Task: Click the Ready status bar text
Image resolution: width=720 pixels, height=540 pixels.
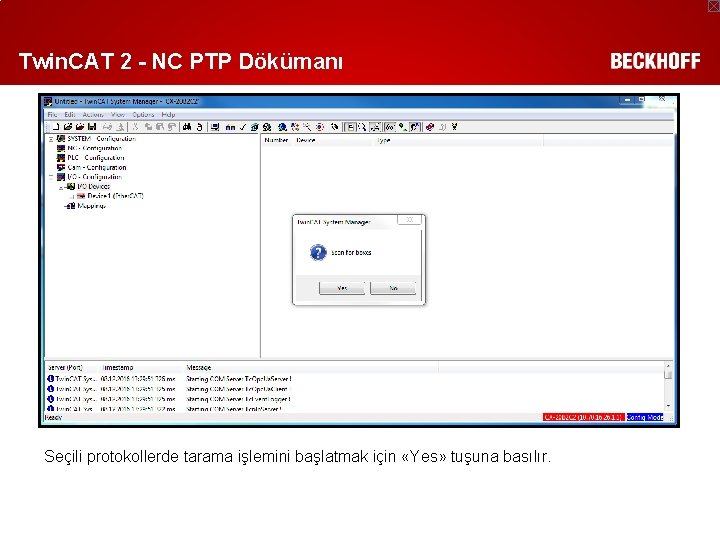Action: coord(53,417)
